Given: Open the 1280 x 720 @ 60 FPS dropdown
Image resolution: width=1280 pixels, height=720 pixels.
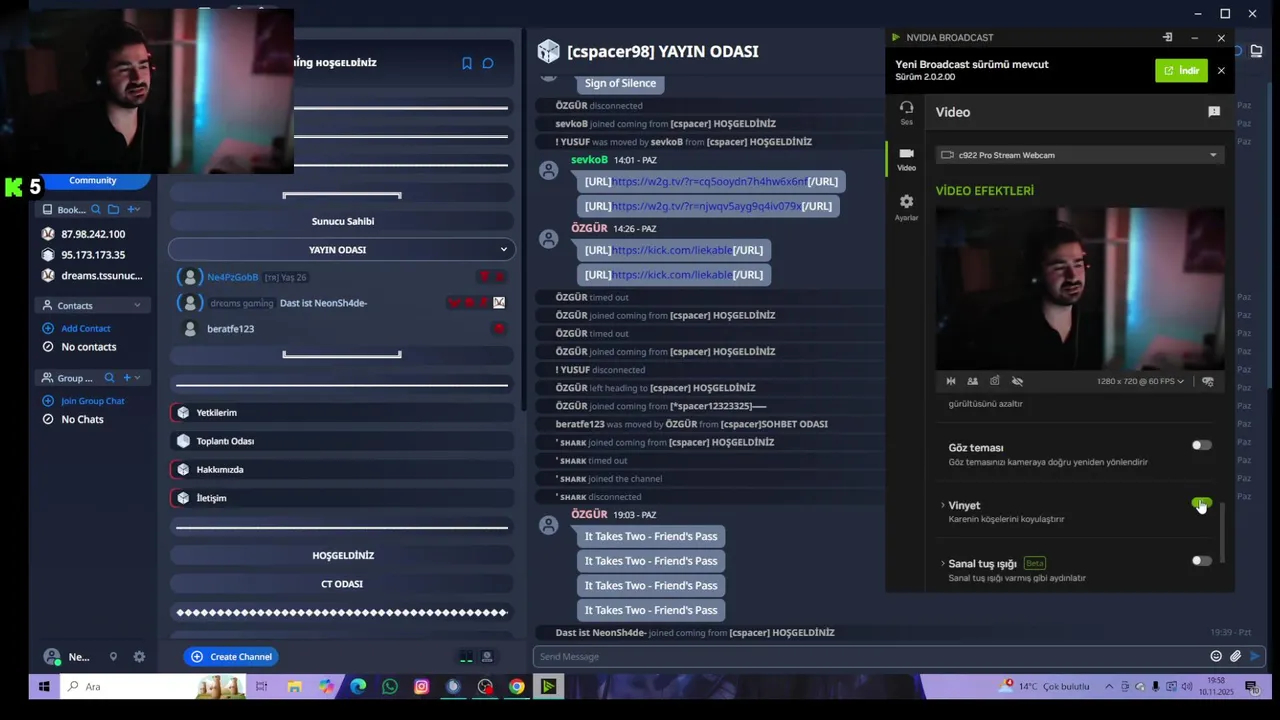Looking at the screenshot, I should coord(1140,381).
